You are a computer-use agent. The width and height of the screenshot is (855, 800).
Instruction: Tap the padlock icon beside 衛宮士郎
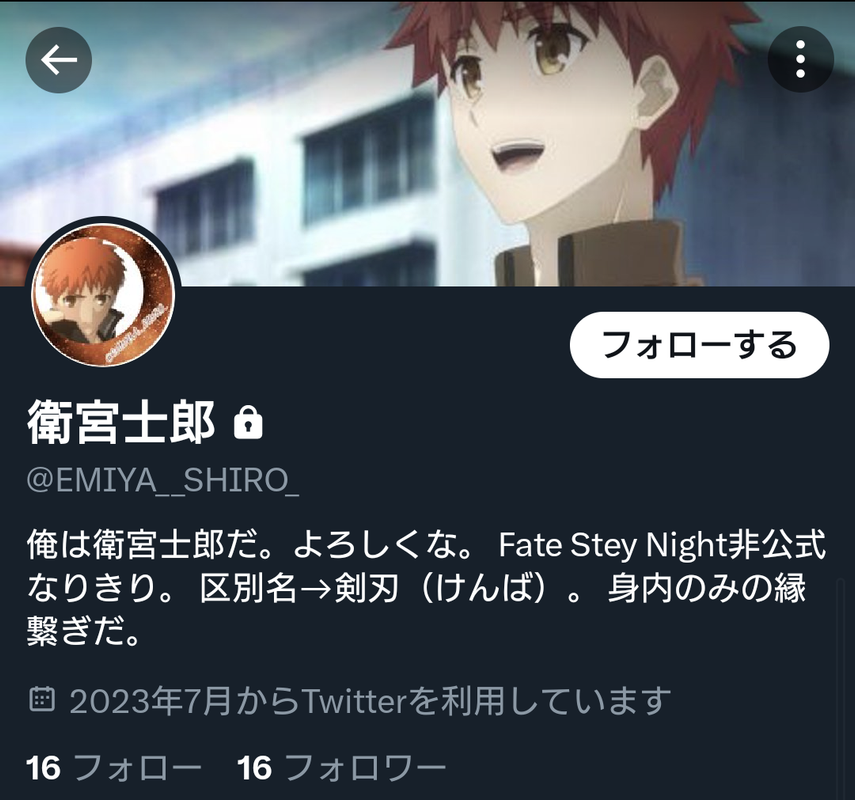[248, 423]
